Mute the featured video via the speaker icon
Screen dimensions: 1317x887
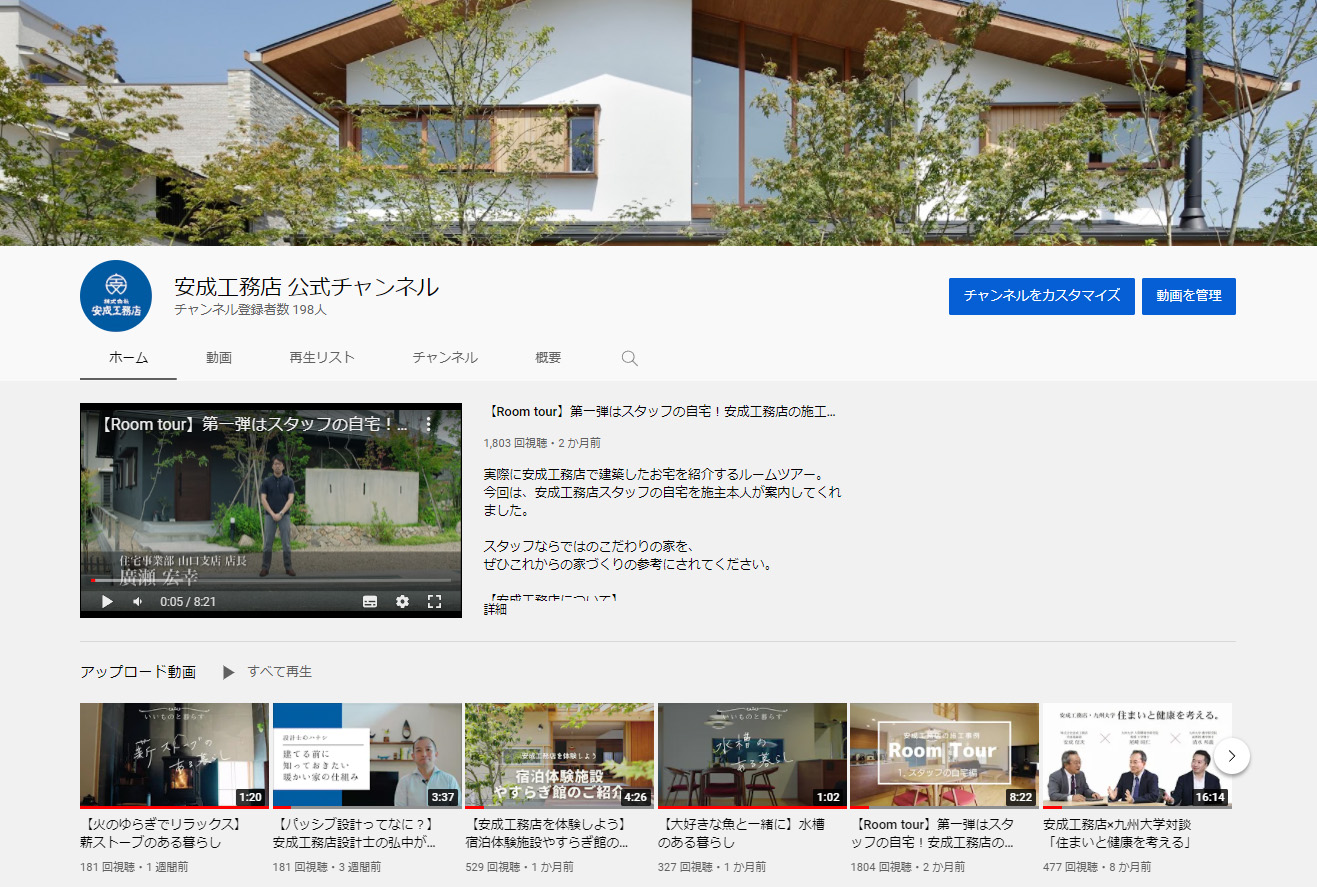(138, 602)
